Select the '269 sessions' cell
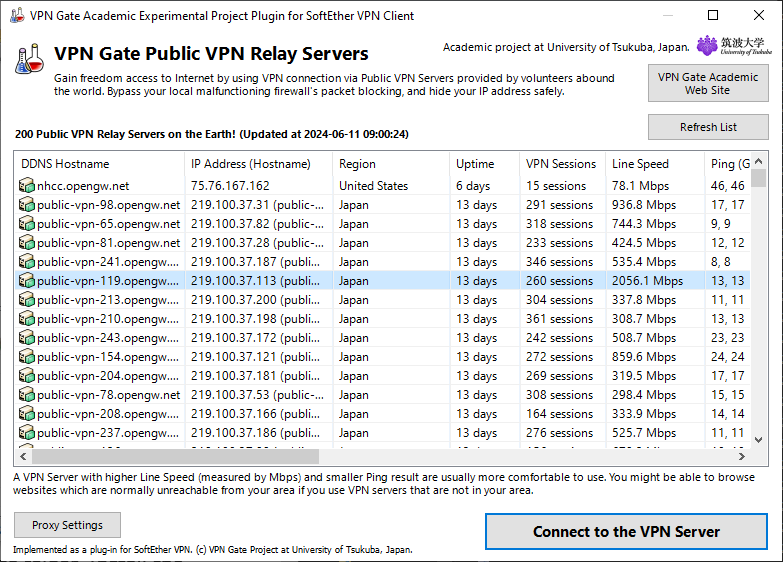Screen dimensions: 783x562 (559, 376)
